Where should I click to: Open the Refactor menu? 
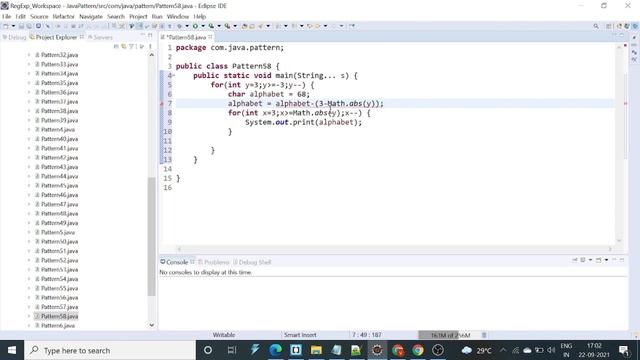click(x=64, y=16)
